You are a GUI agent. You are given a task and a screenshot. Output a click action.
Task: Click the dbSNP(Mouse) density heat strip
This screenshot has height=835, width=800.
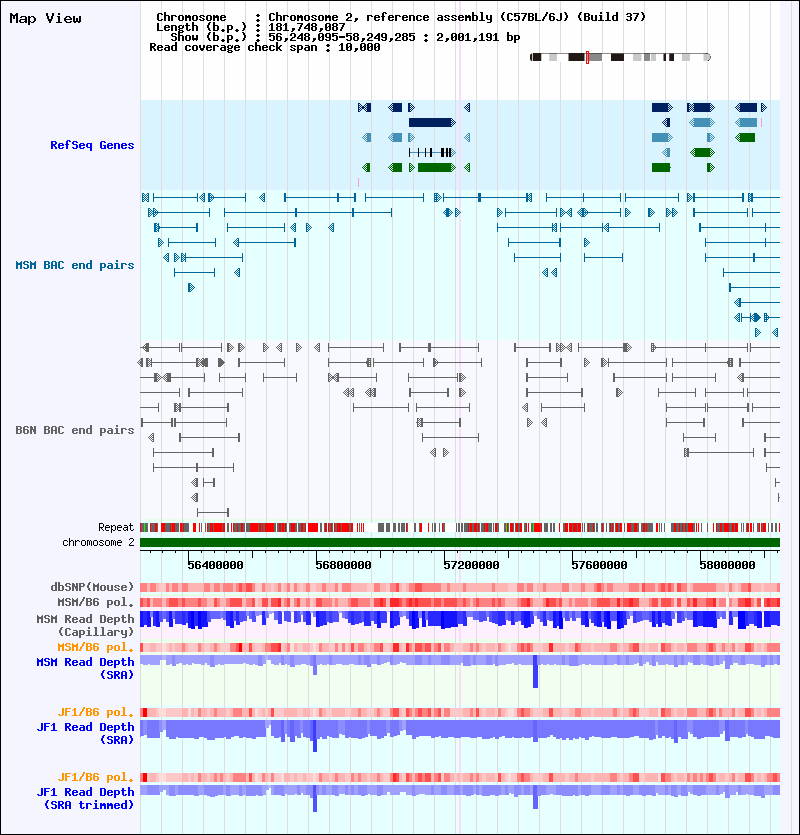point(460,587)
